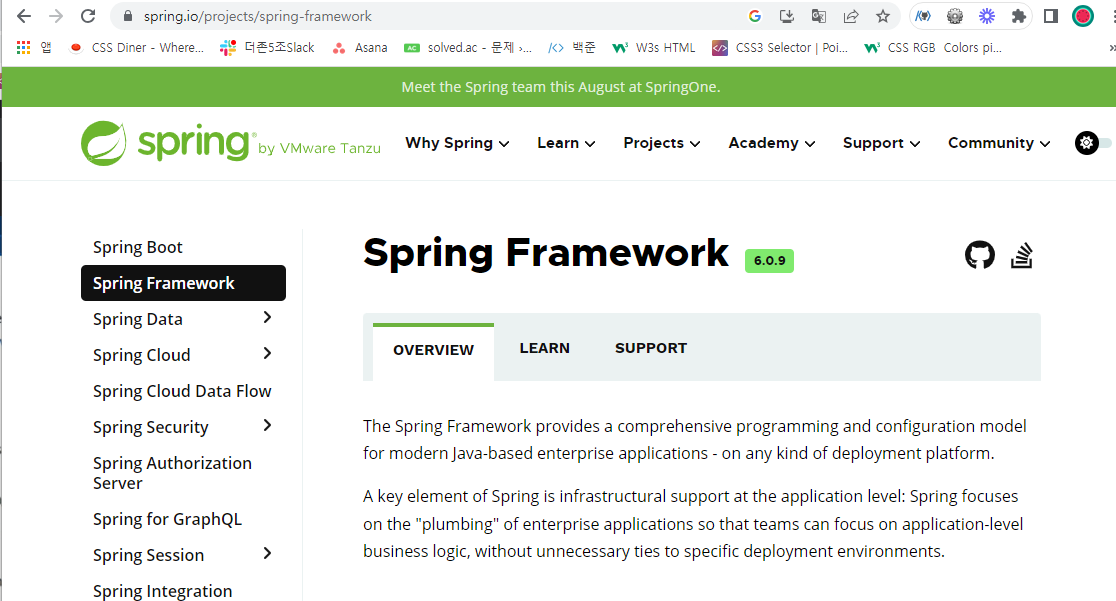Open the Slack bookmark

click(267, 48)
